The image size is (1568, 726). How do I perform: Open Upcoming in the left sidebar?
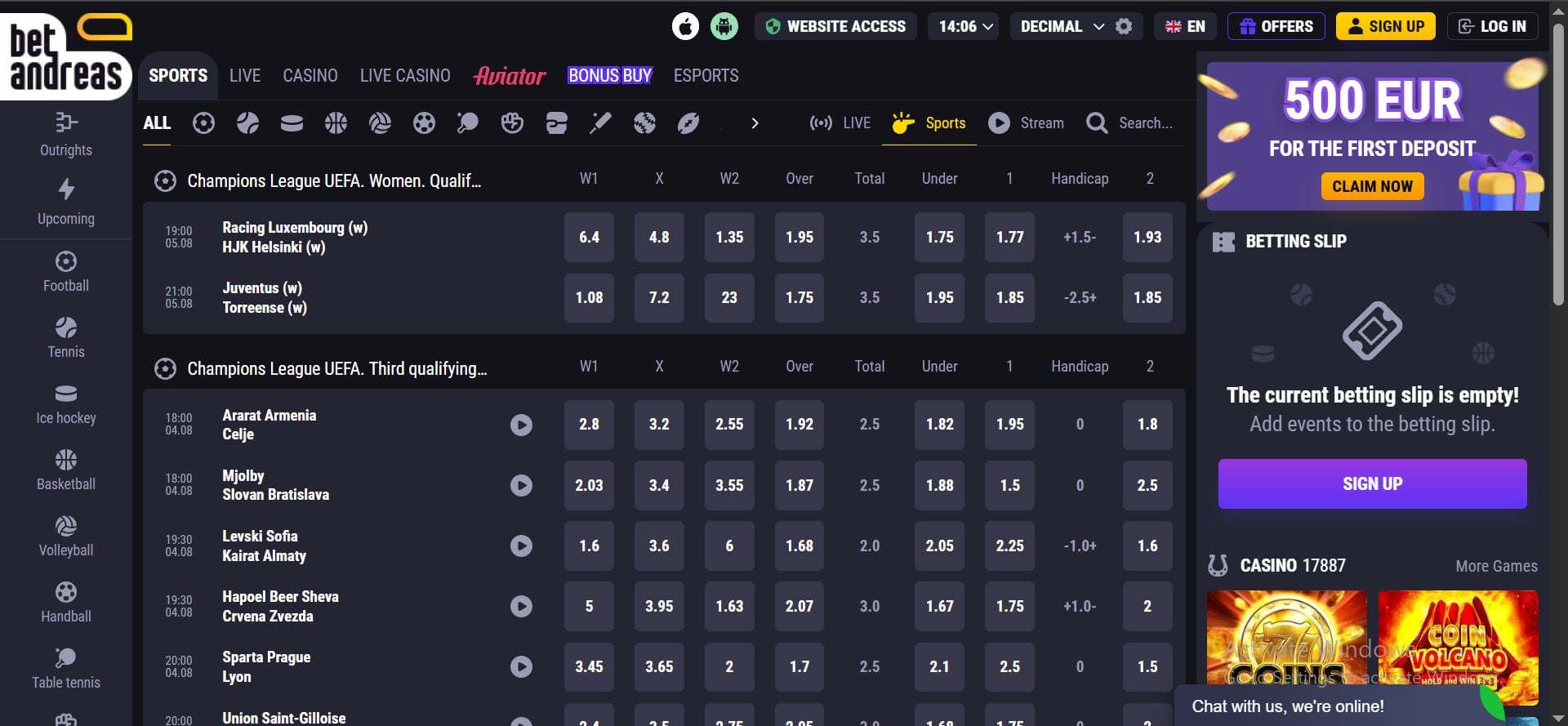pyautogui.click(x=66, y=203)
